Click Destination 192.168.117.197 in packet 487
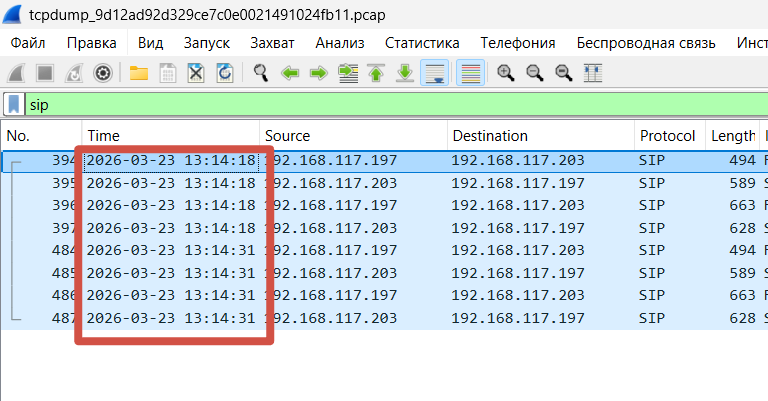The height and width of the screenshot is (401, 768). pyautogui.click(x=518, y=318)
